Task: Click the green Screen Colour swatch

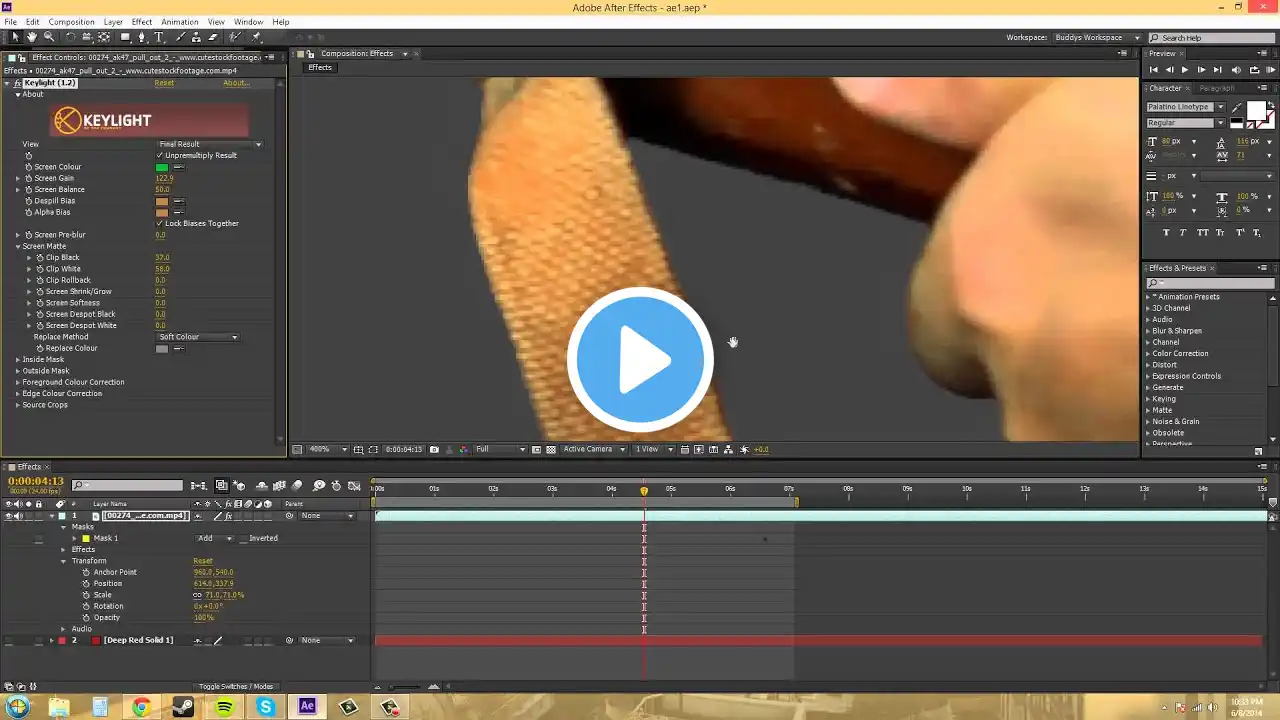Action: tap(162, 167)
